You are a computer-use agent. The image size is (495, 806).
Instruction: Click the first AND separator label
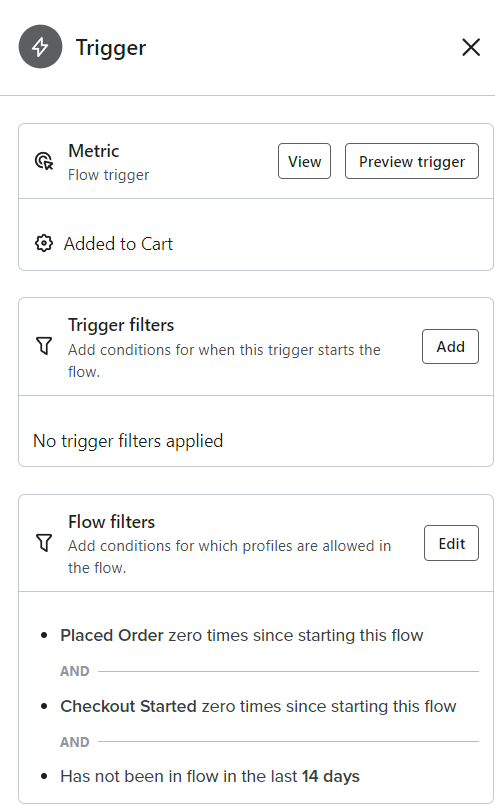(75, 671)
